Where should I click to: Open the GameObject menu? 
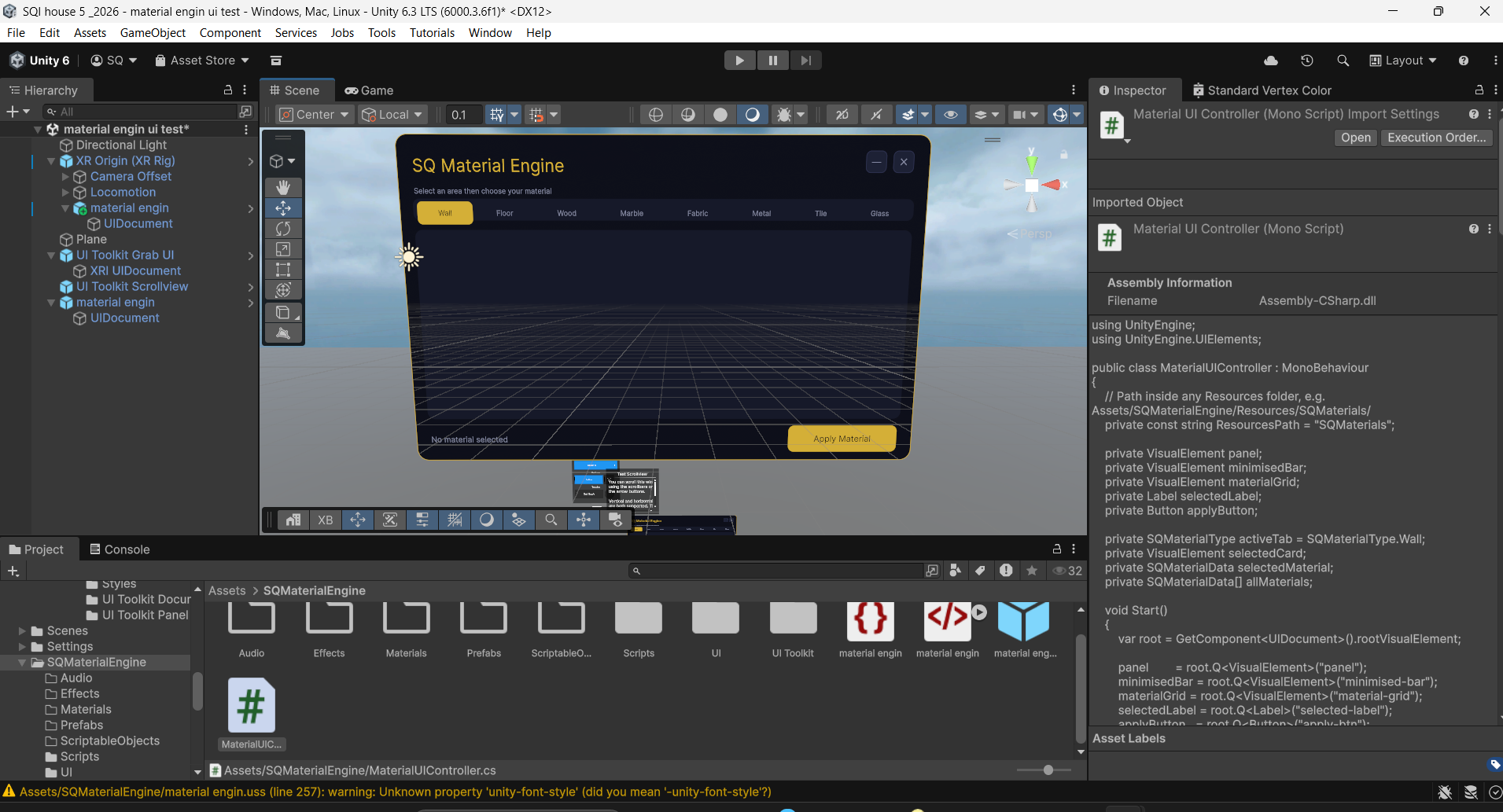pos(153,33)
